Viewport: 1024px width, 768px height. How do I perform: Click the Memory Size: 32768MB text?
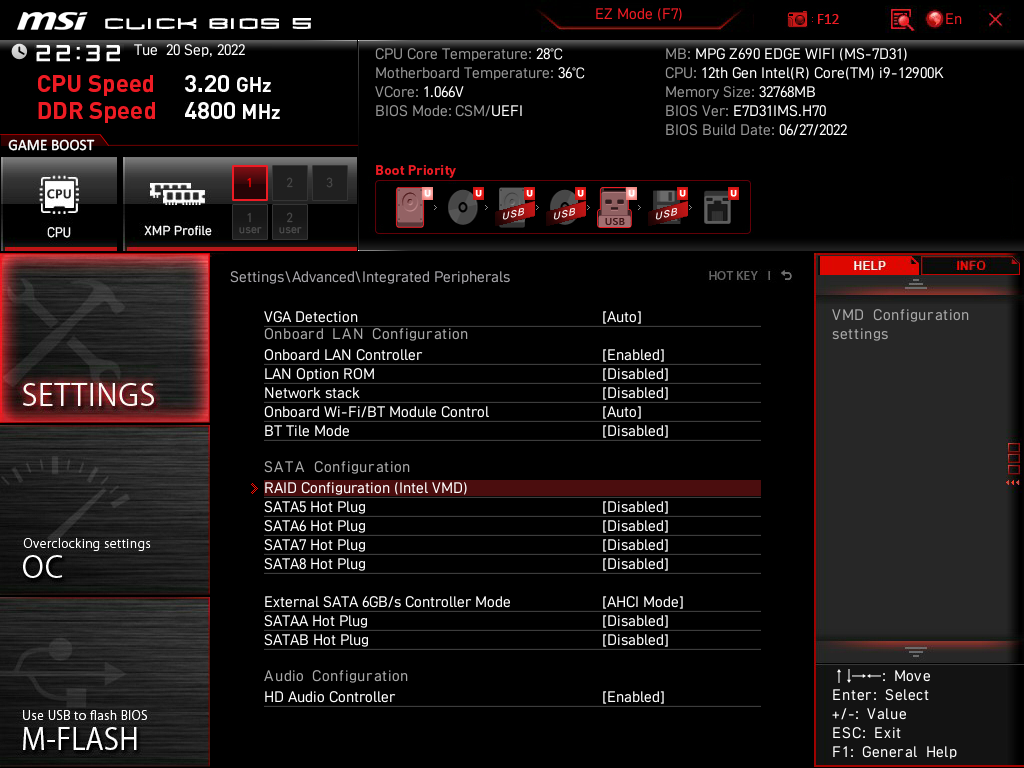(740, 92)
